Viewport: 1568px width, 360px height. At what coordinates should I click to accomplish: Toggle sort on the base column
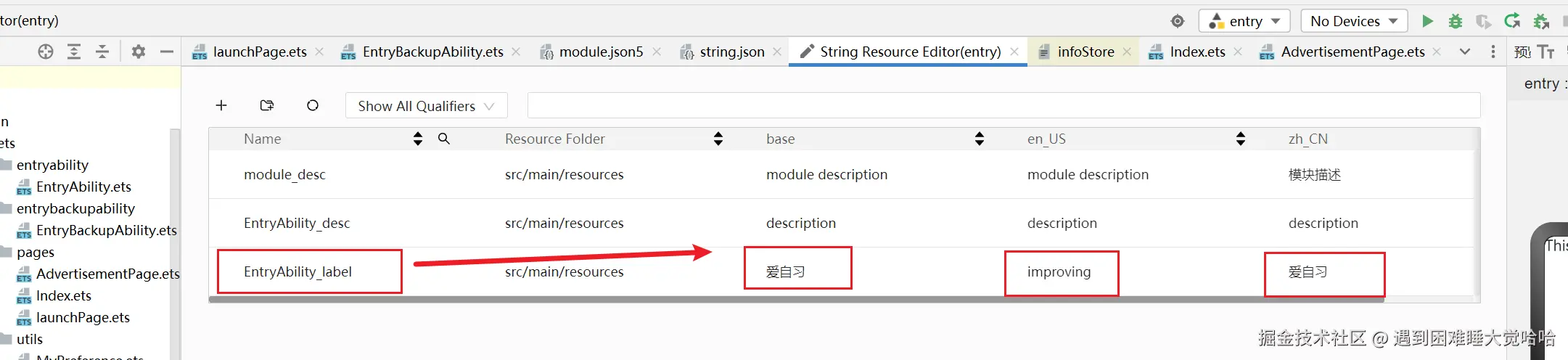pyautogui.click(x=980, y=139)
